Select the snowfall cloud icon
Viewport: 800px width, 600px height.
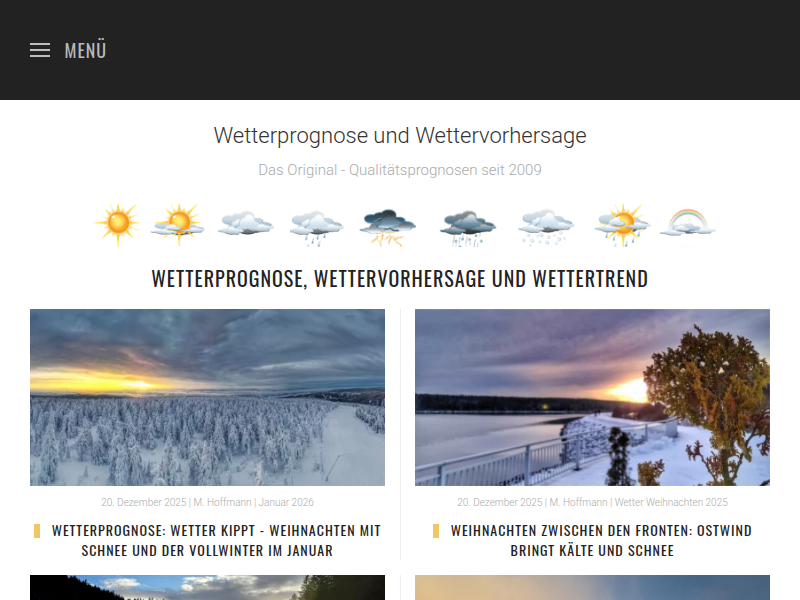tap(546, 227)
